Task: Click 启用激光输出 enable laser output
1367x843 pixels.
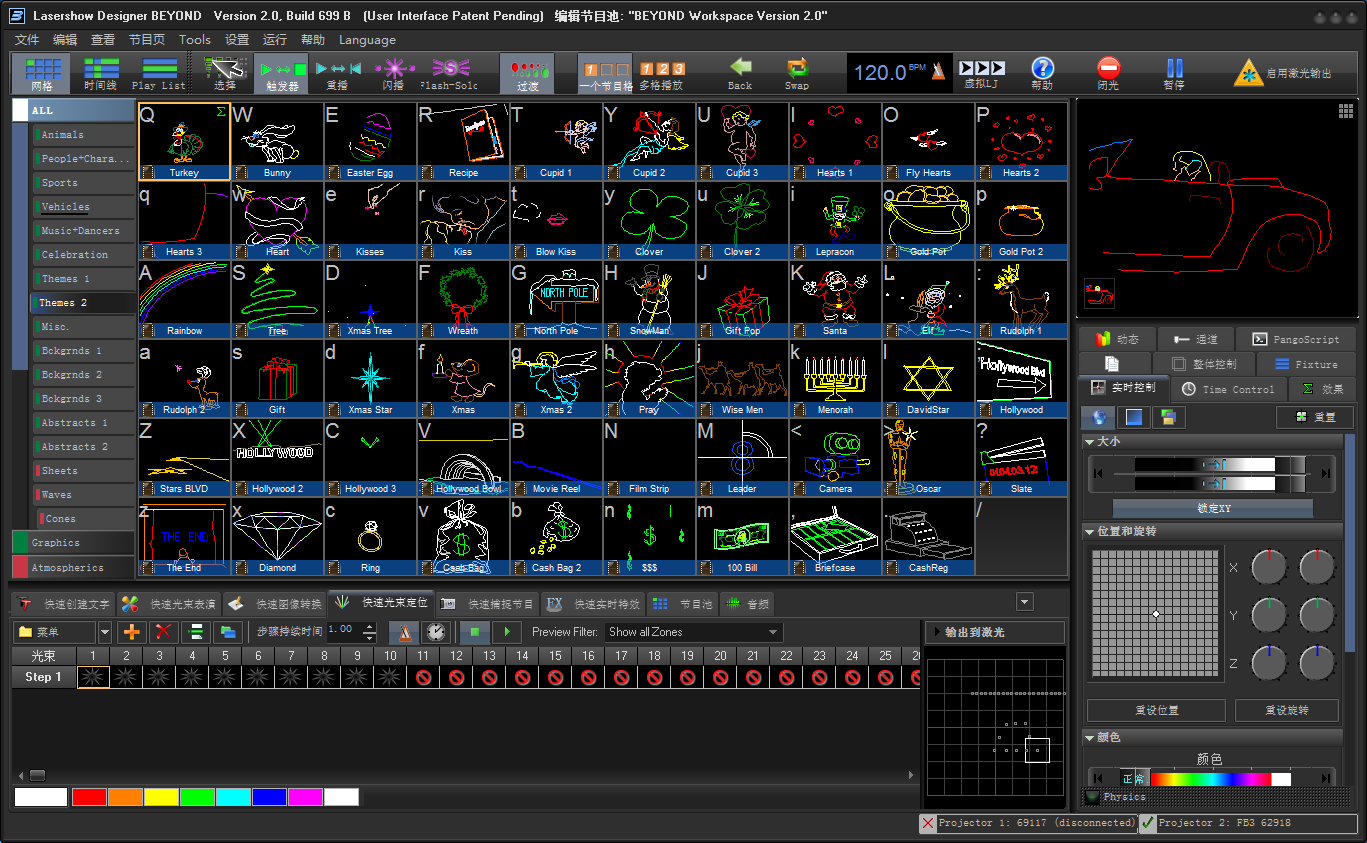Action: pos(1284,73)
